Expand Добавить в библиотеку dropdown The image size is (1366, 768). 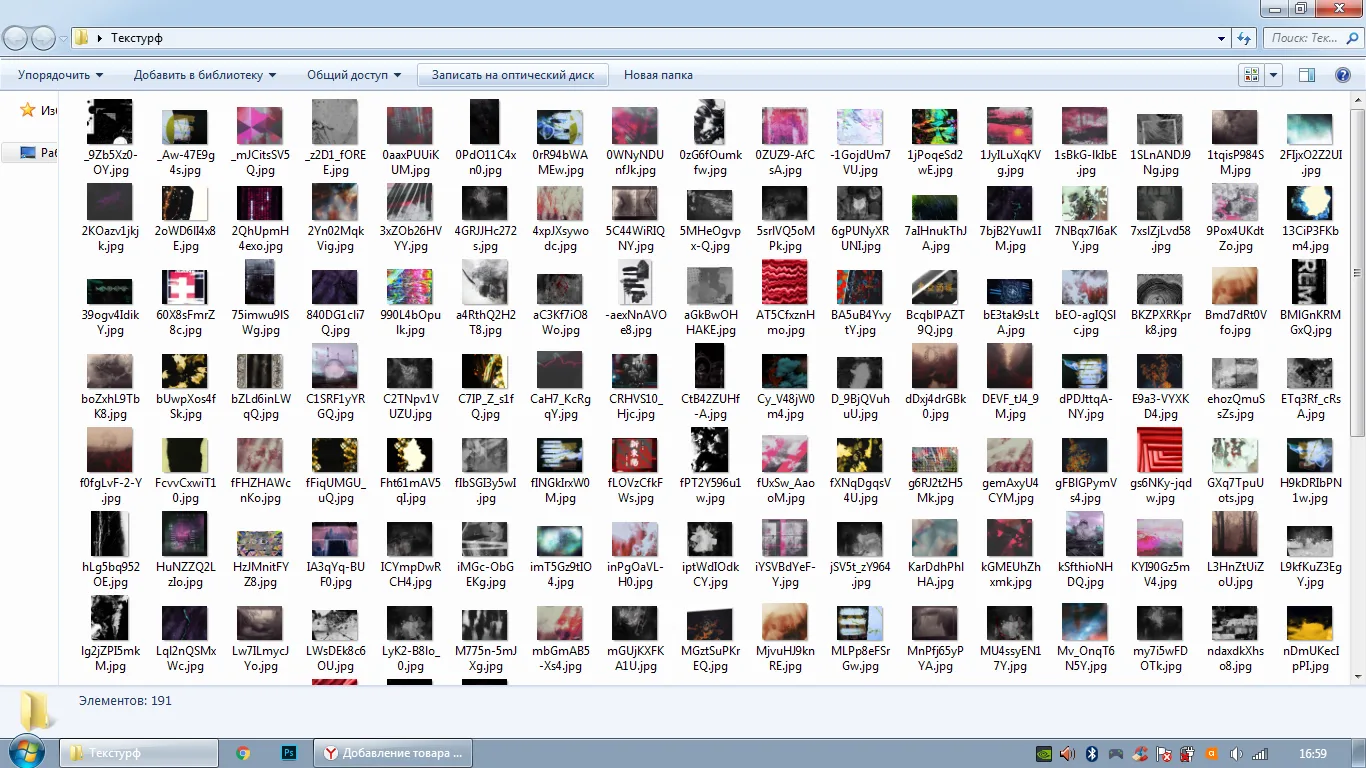(x=205, y=75)
